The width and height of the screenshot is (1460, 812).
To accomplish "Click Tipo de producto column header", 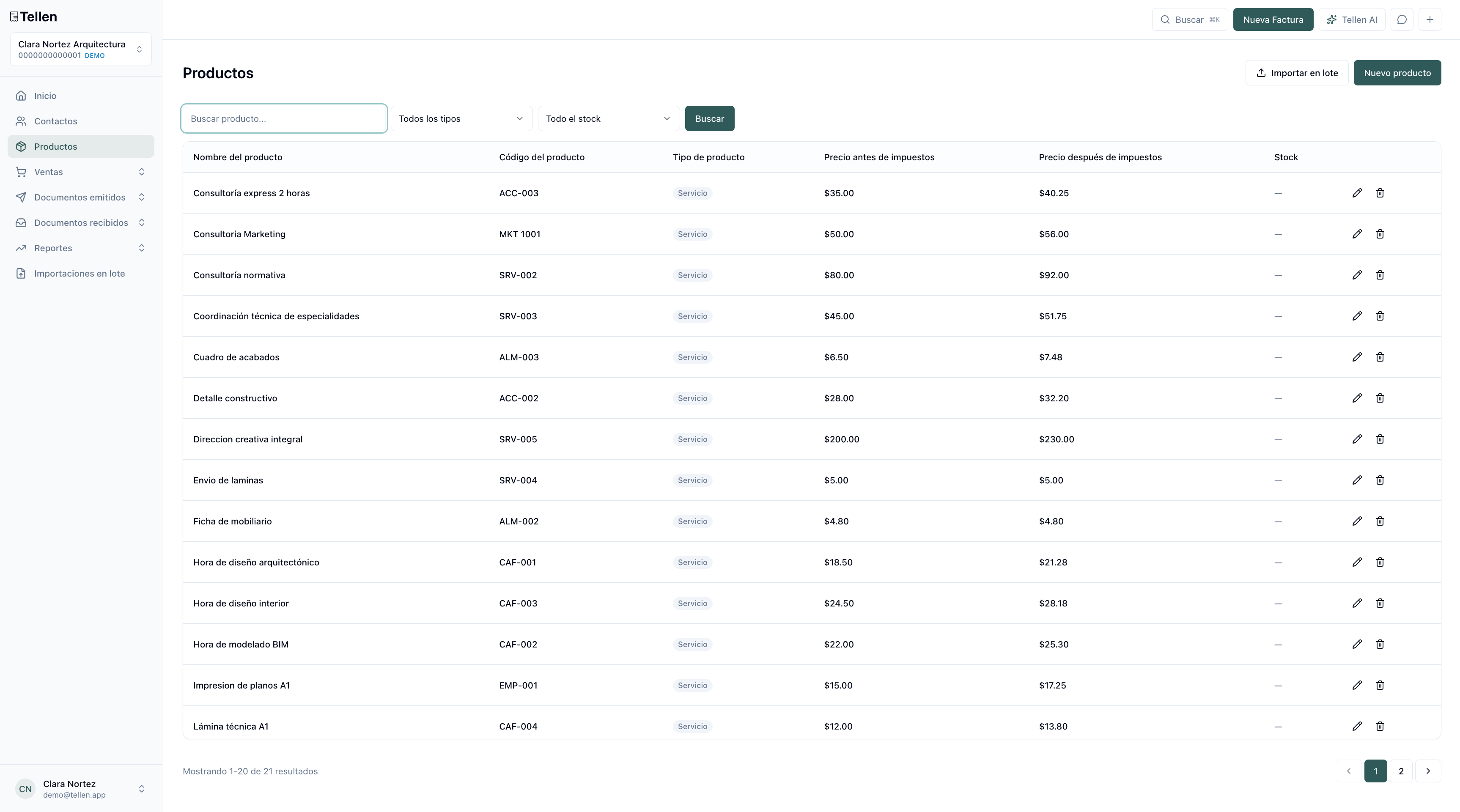I will point(708,157).
